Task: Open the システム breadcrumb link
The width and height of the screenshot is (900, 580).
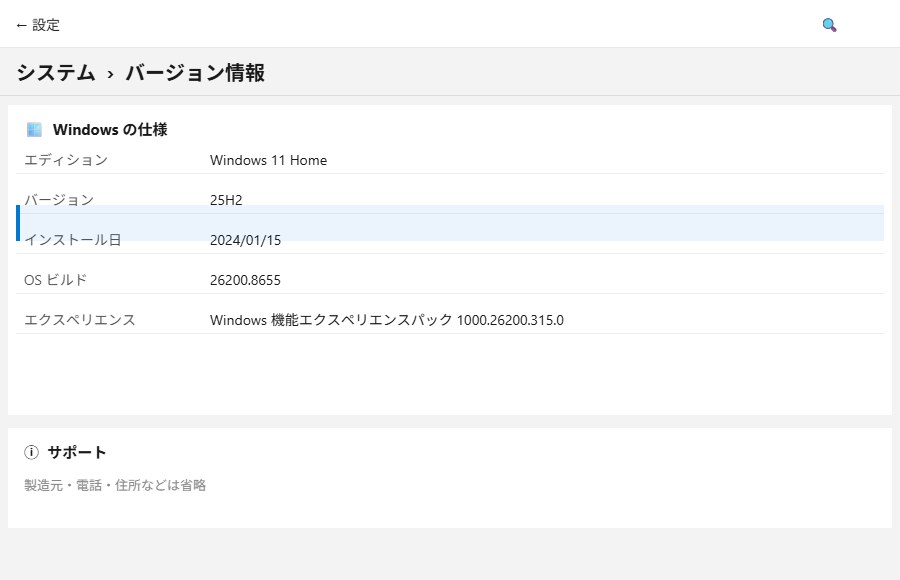Action: (x=56, y=72)
